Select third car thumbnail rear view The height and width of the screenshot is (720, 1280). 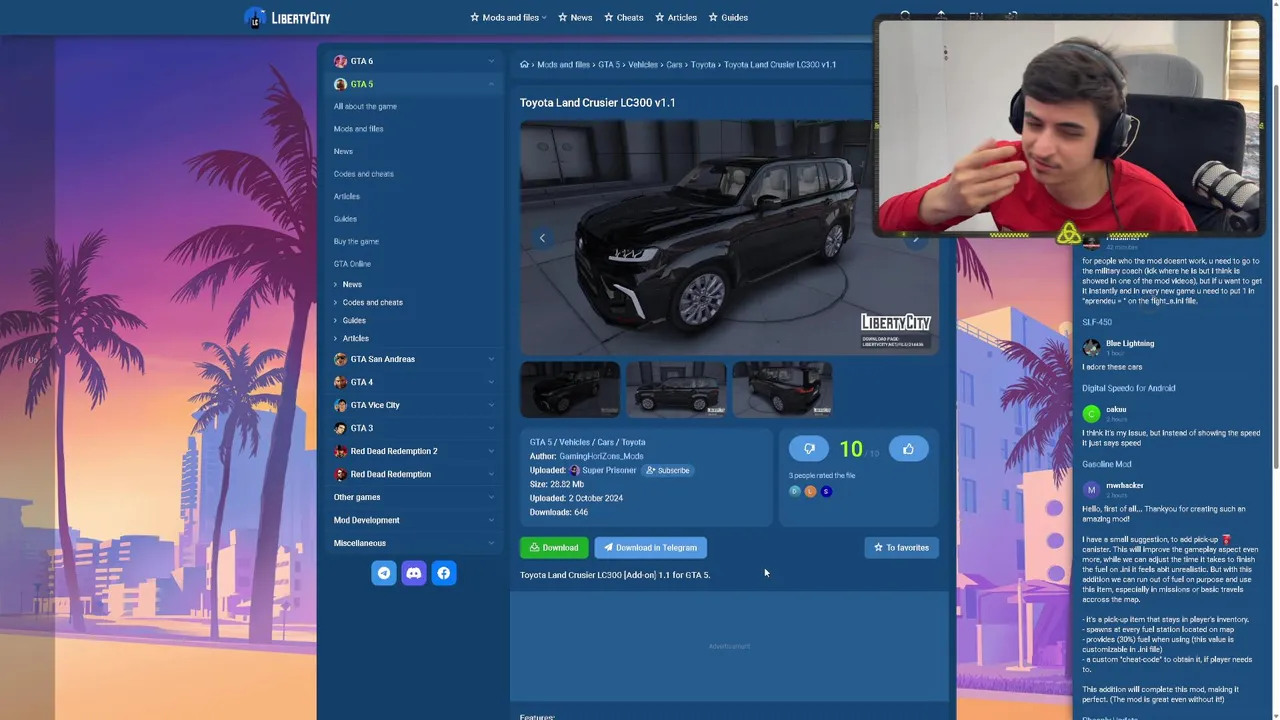(782, 389)
